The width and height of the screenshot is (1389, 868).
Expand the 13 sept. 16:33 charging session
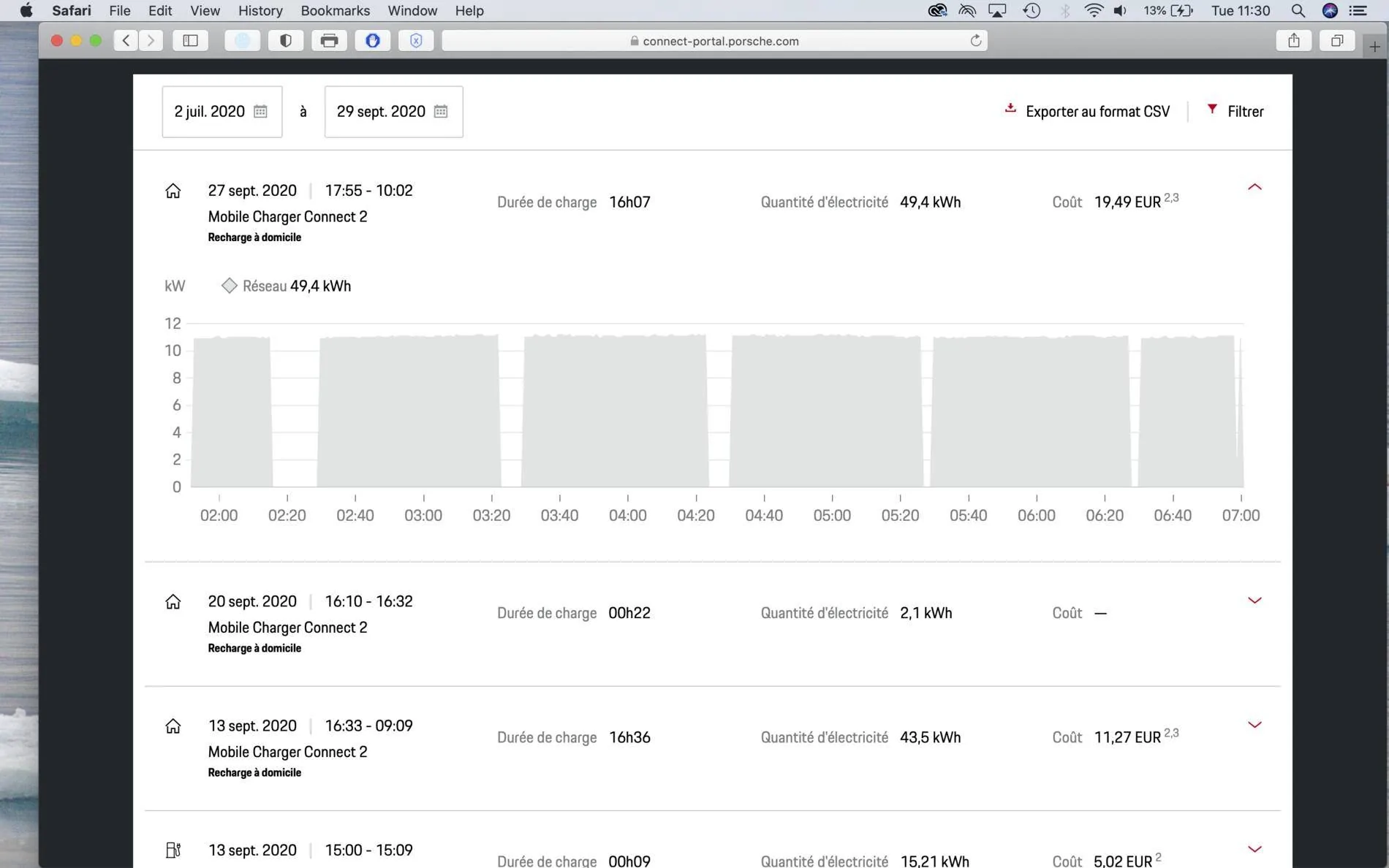click(1254, 725)
